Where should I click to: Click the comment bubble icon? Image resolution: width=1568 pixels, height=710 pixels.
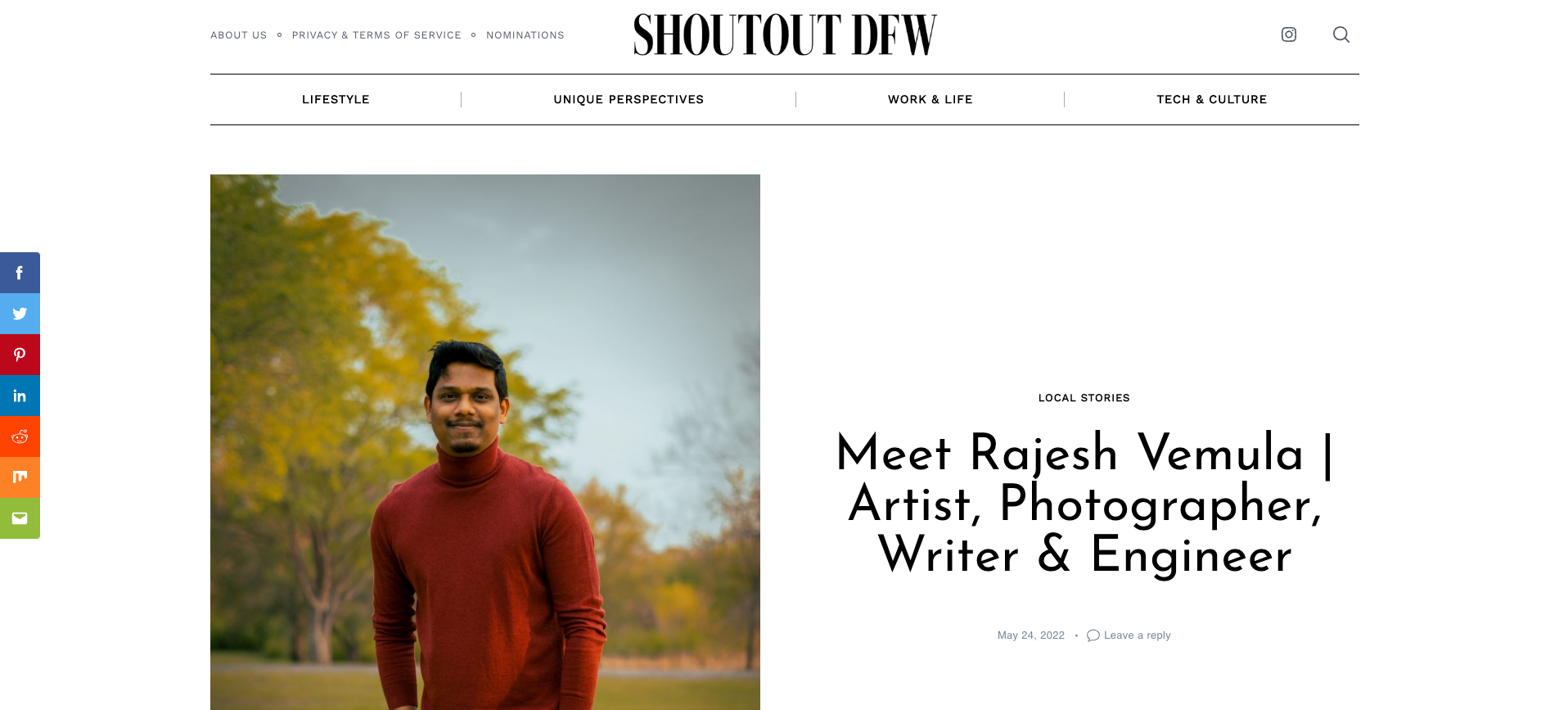point(1093,635)
